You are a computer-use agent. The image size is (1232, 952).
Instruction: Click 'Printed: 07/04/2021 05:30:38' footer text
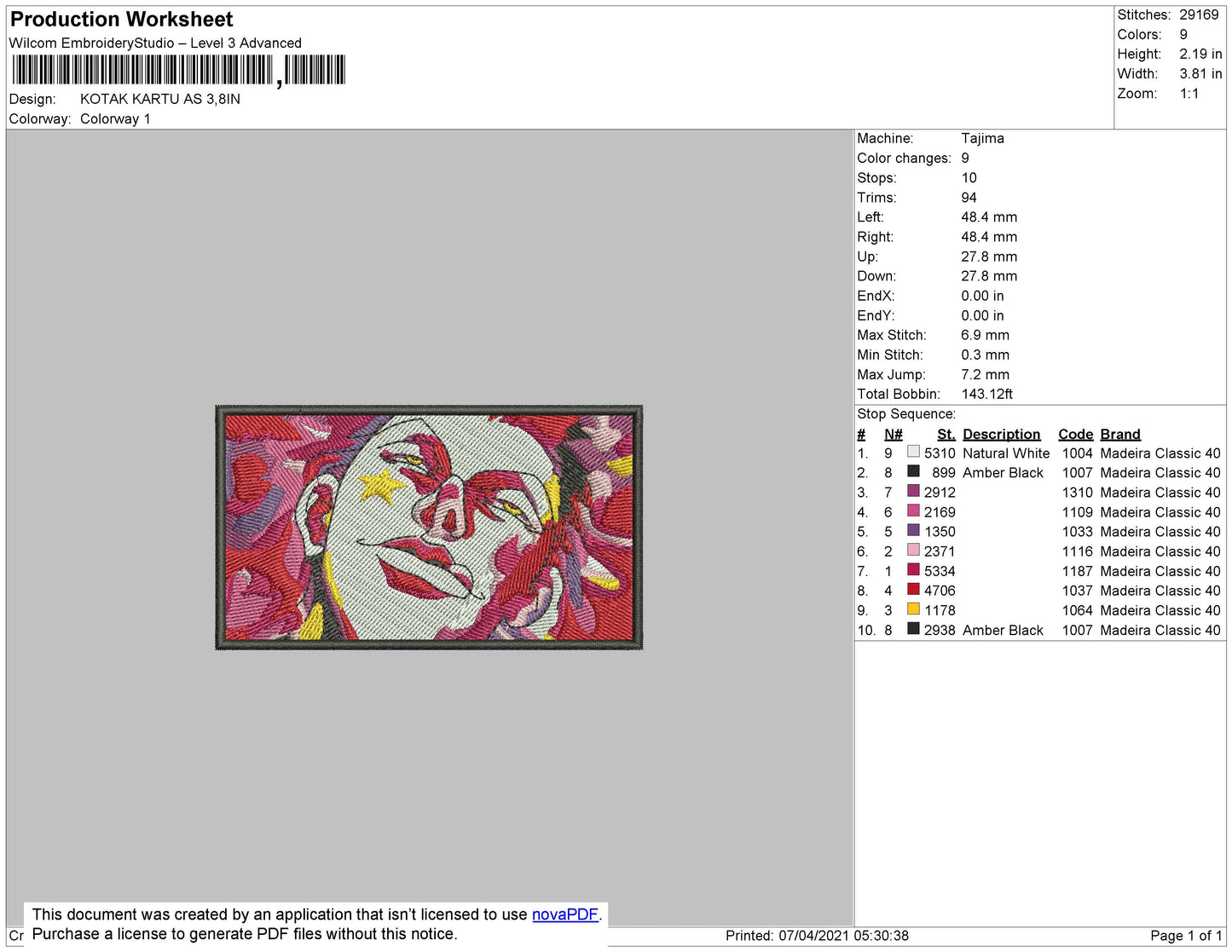coord(817,936)
